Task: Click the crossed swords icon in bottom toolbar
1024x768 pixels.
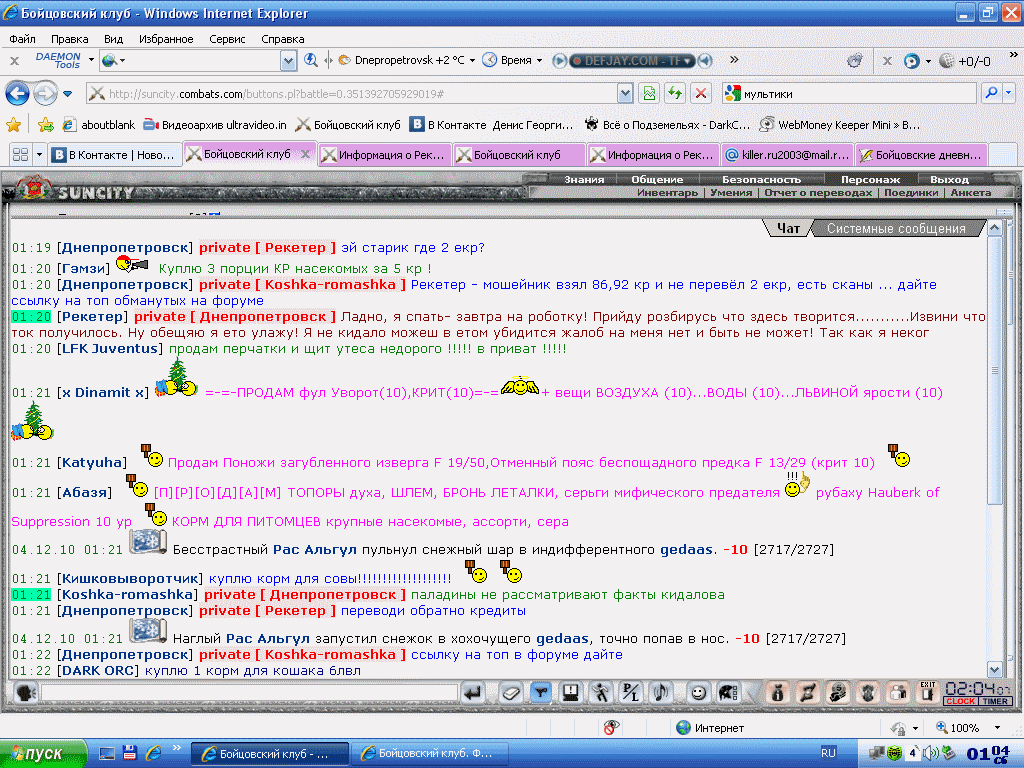Action: [807, 692]
